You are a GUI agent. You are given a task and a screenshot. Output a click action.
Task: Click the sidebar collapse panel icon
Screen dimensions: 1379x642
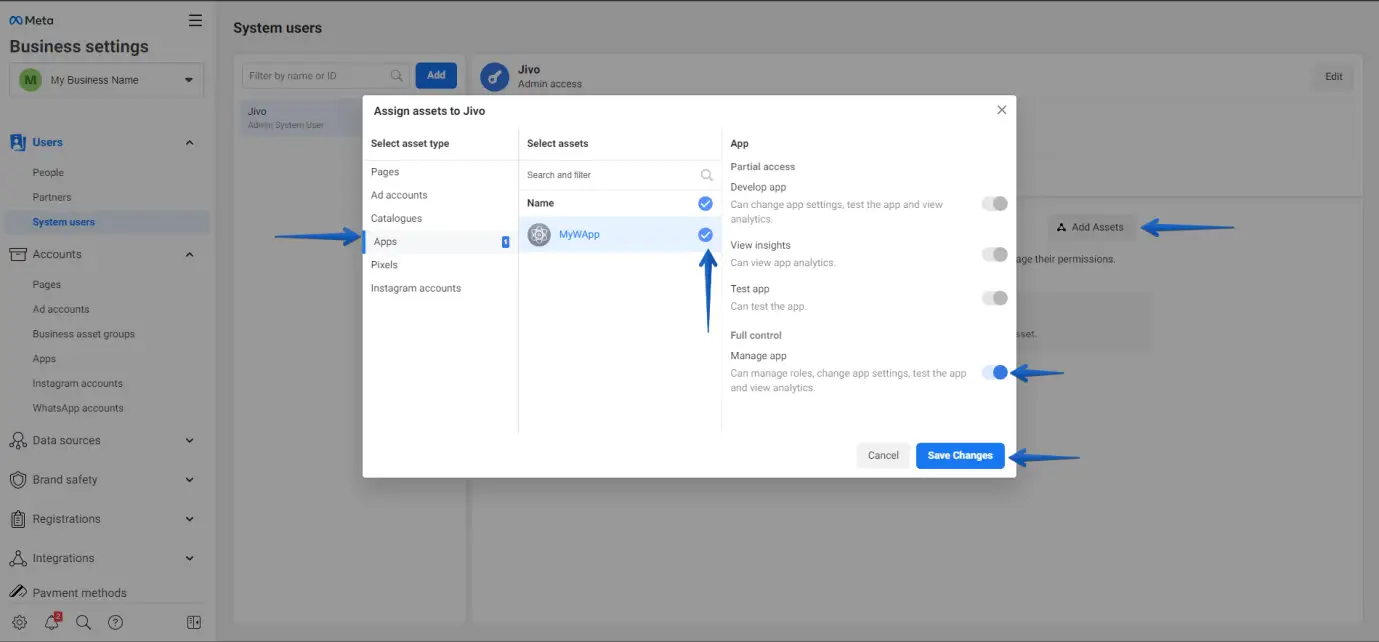(x=194, y=622)
